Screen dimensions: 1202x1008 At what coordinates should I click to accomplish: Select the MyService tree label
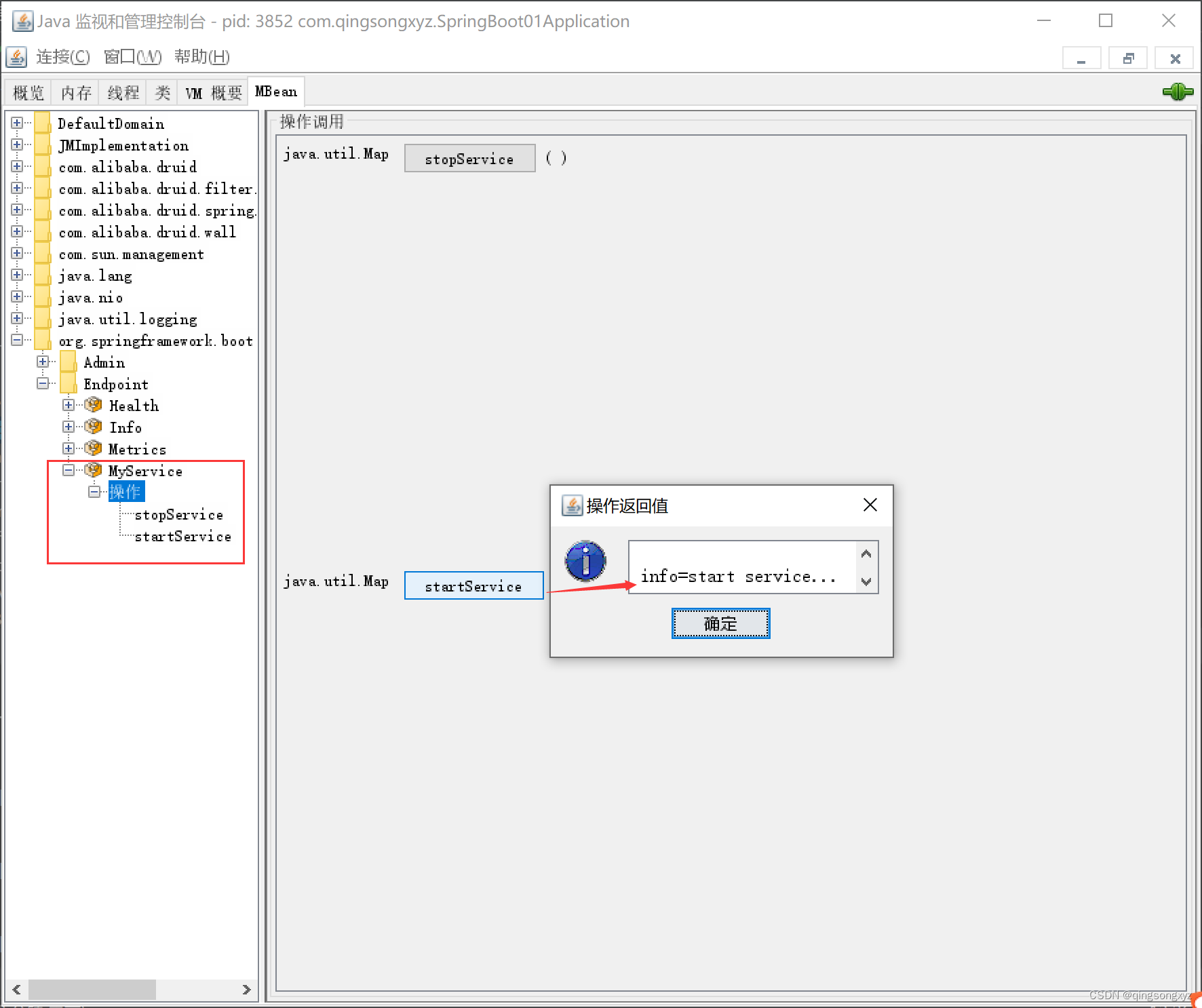pos(145,471)
